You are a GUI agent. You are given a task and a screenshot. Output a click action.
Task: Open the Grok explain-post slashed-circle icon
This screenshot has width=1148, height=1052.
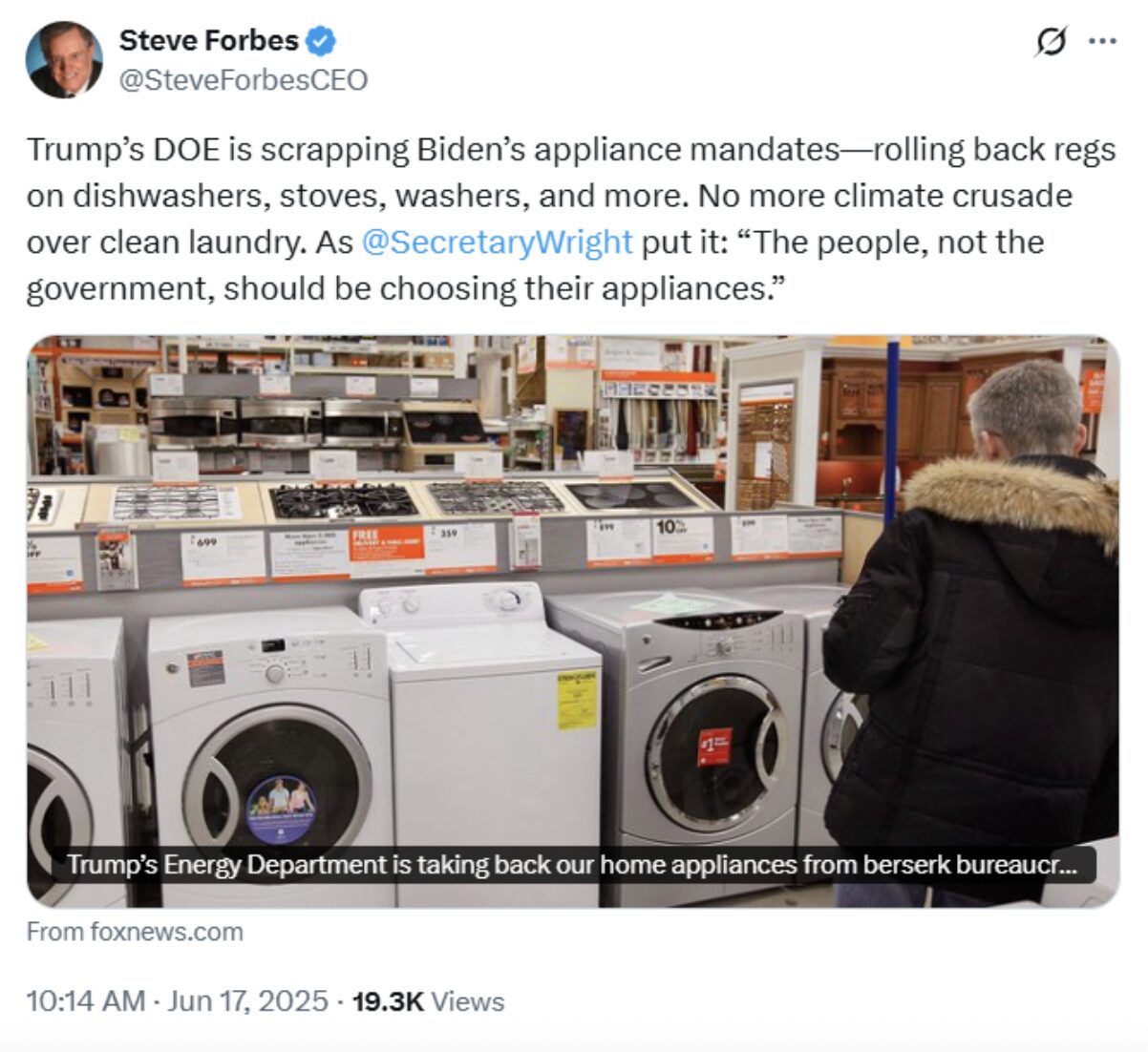[x=1051, y=42]
